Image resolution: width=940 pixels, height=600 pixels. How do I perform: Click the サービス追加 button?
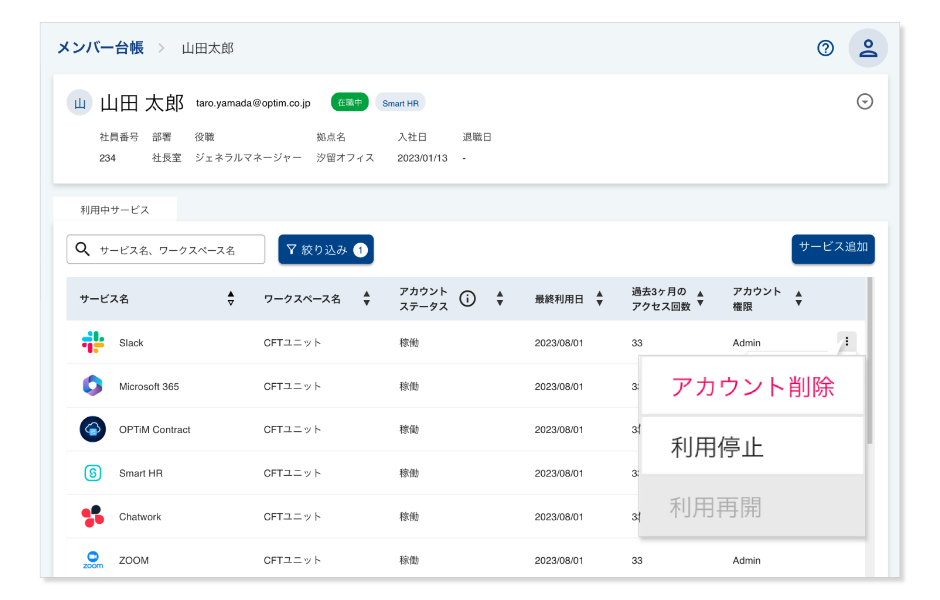(832, 249)
